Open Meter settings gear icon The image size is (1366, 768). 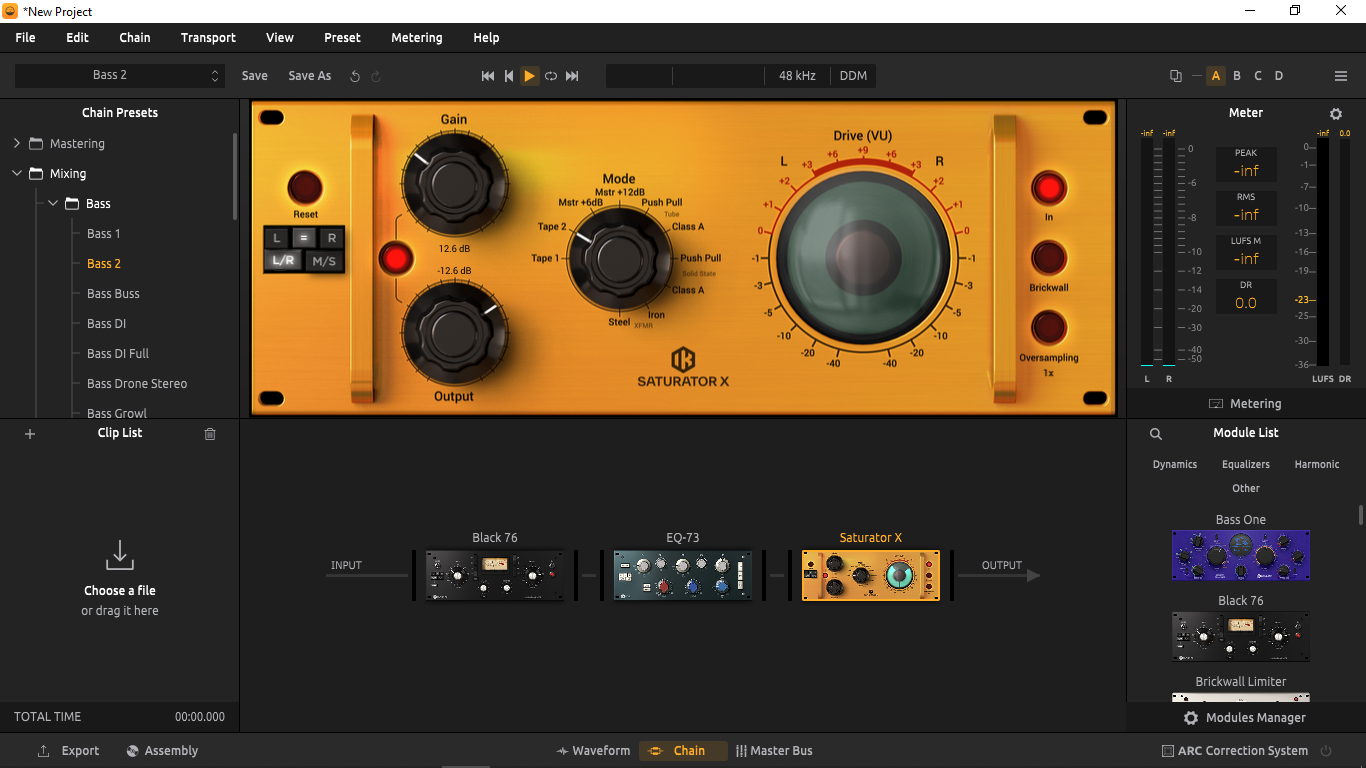coord(1336,114)
